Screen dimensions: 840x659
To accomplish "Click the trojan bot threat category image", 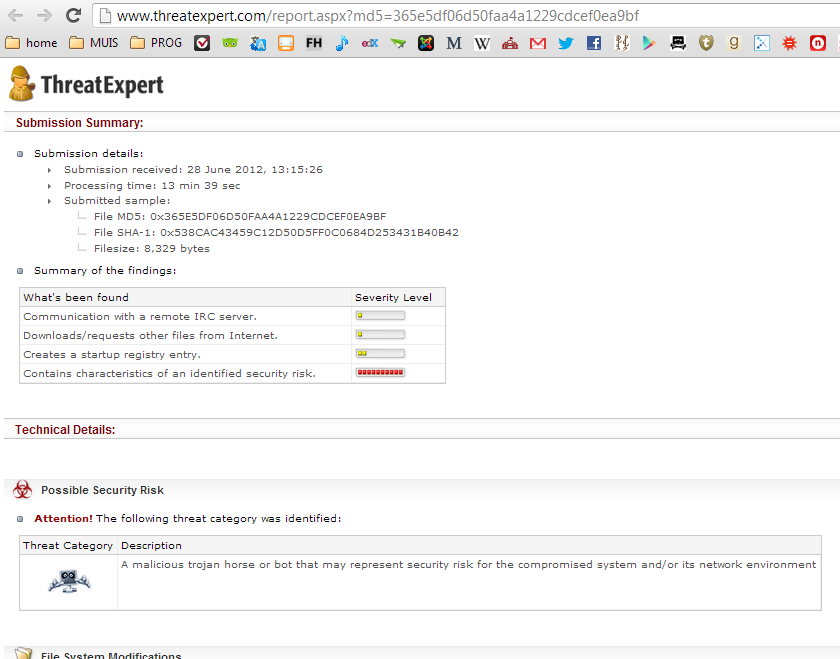I will 69,581.
